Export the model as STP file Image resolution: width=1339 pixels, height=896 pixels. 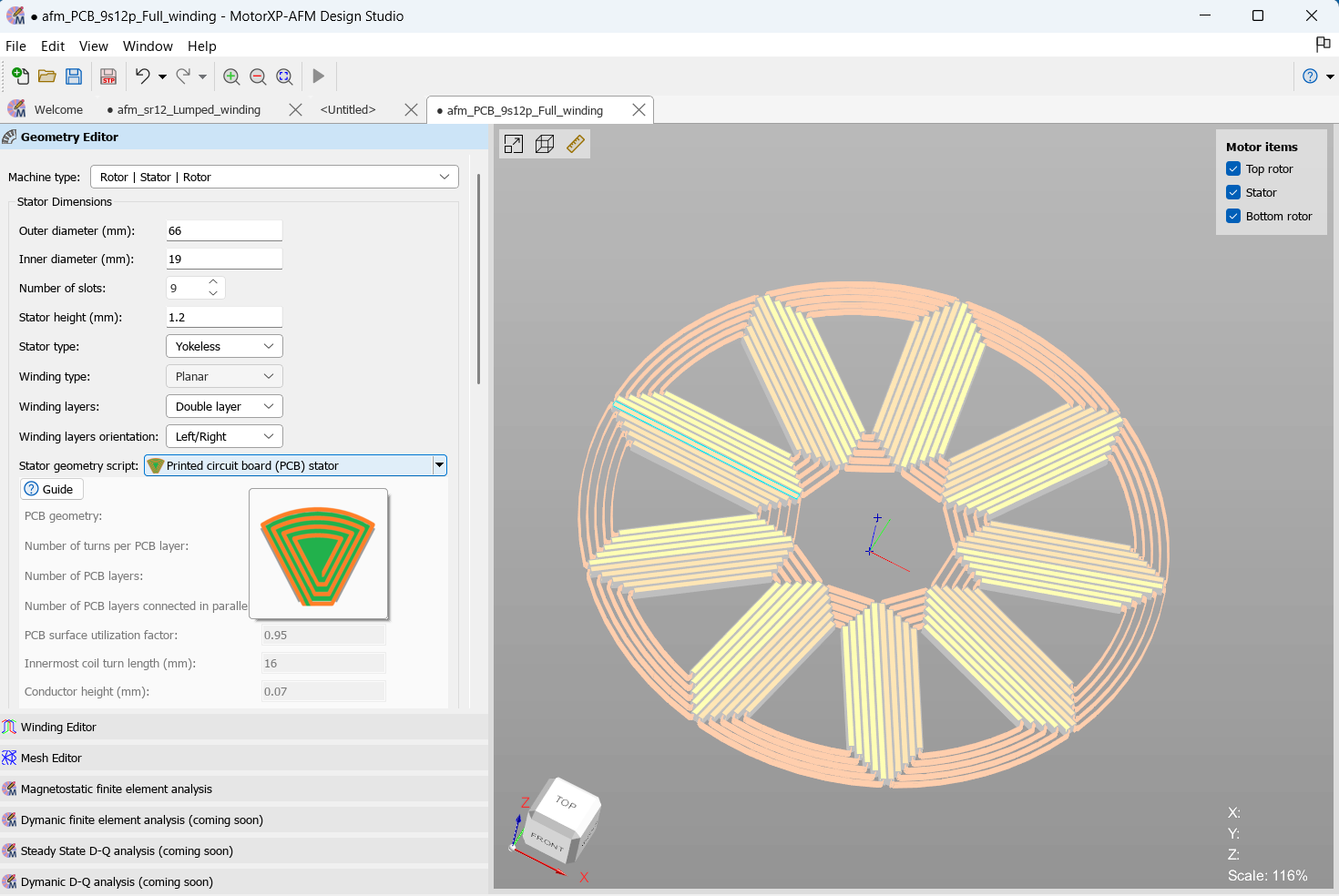click(108, 76)
